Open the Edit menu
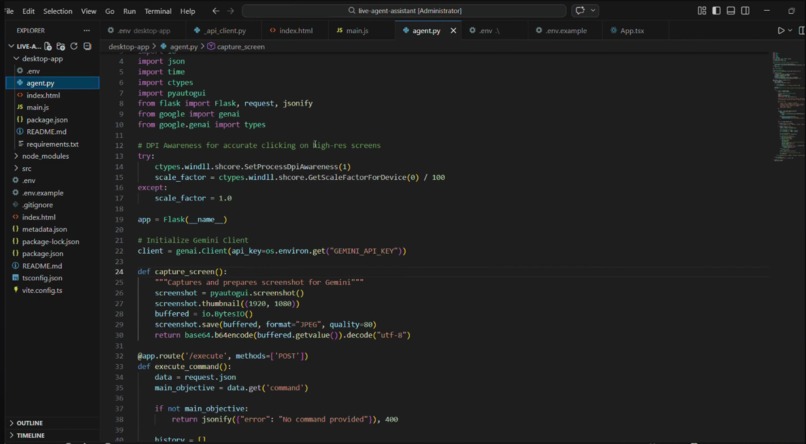 28,11
